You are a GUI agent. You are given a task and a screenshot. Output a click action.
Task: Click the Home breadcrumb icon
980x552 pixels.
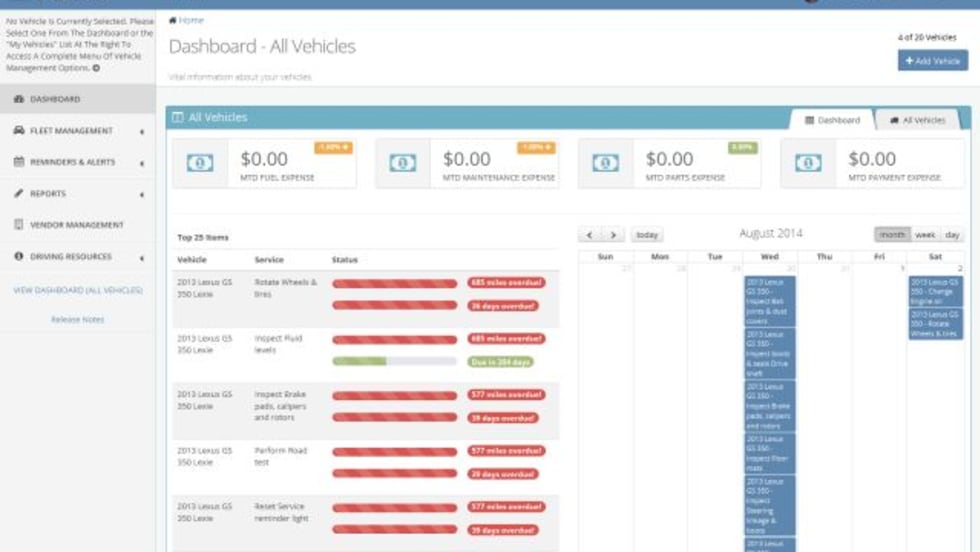pyautogui.click(x=173, y=20)
